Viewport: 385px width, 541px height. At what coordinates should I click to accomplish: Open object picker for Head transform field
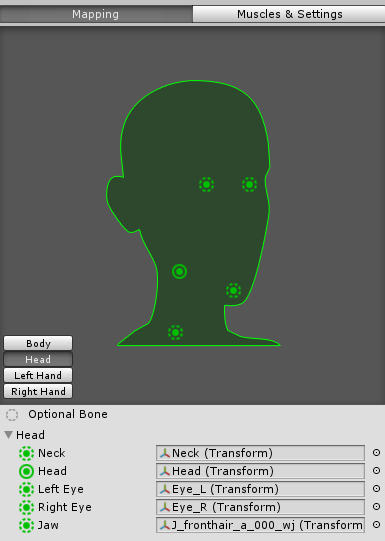point(376,471)
